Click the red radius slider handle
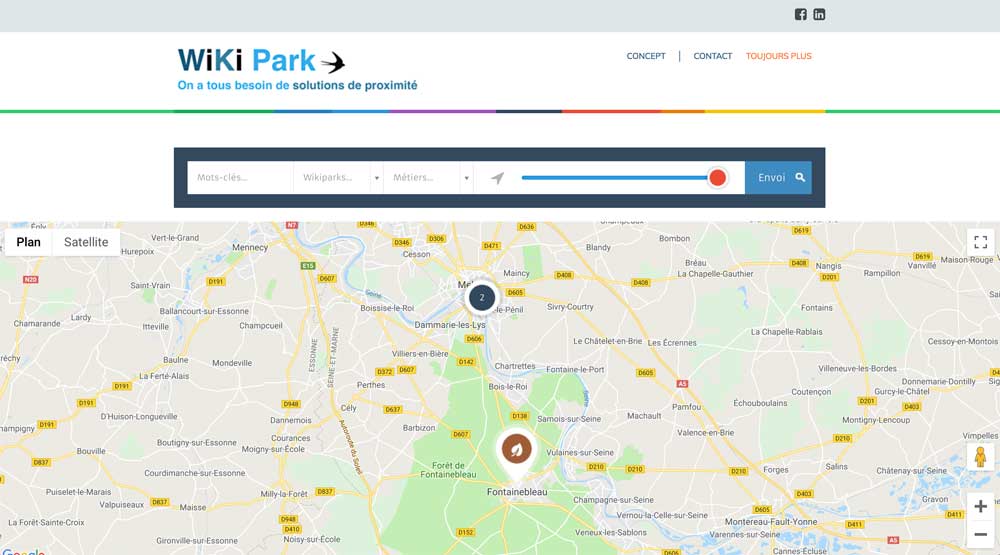 point(717,177)
